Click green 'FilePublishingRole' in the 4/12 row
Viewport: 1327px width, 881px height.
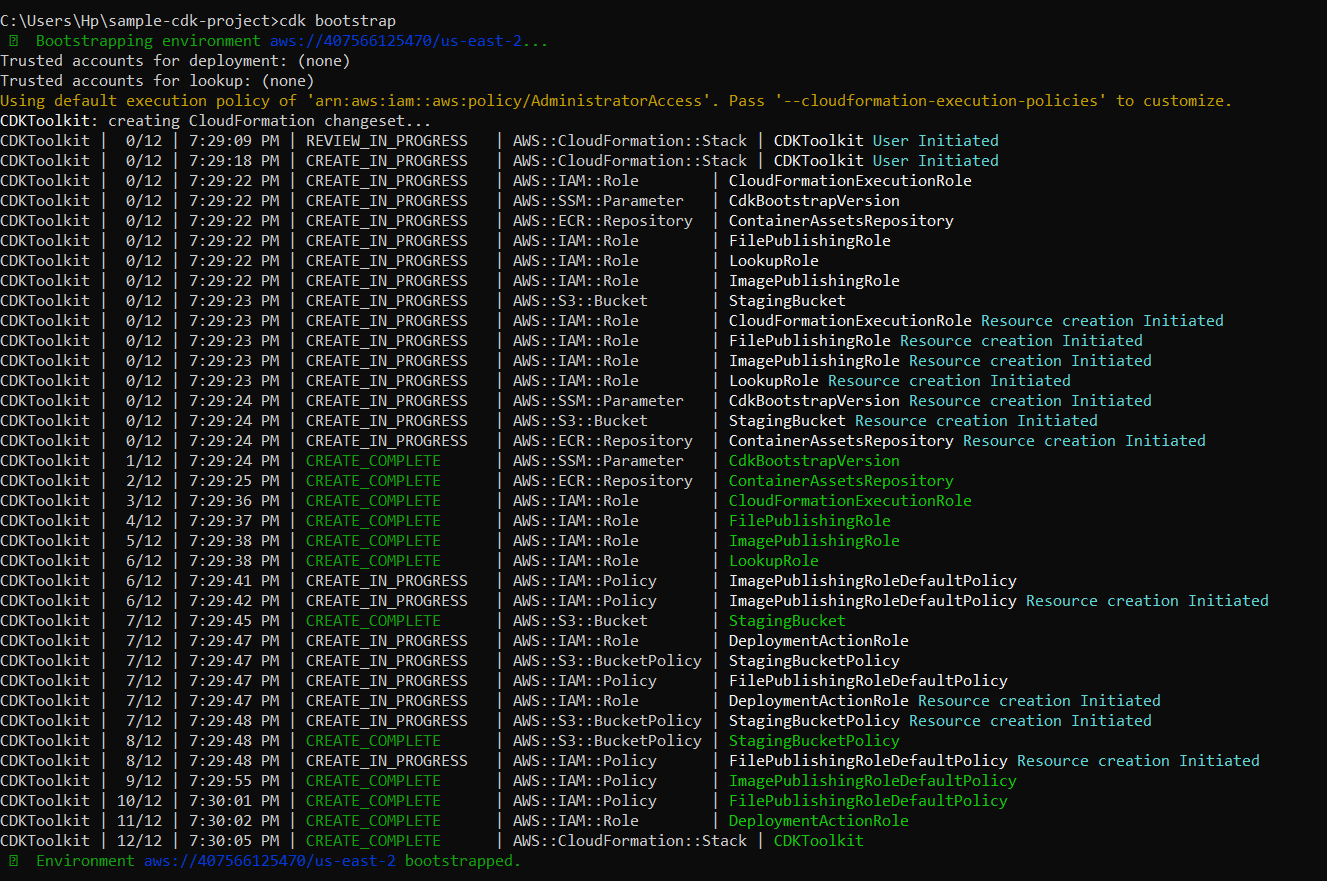[810, 521]
